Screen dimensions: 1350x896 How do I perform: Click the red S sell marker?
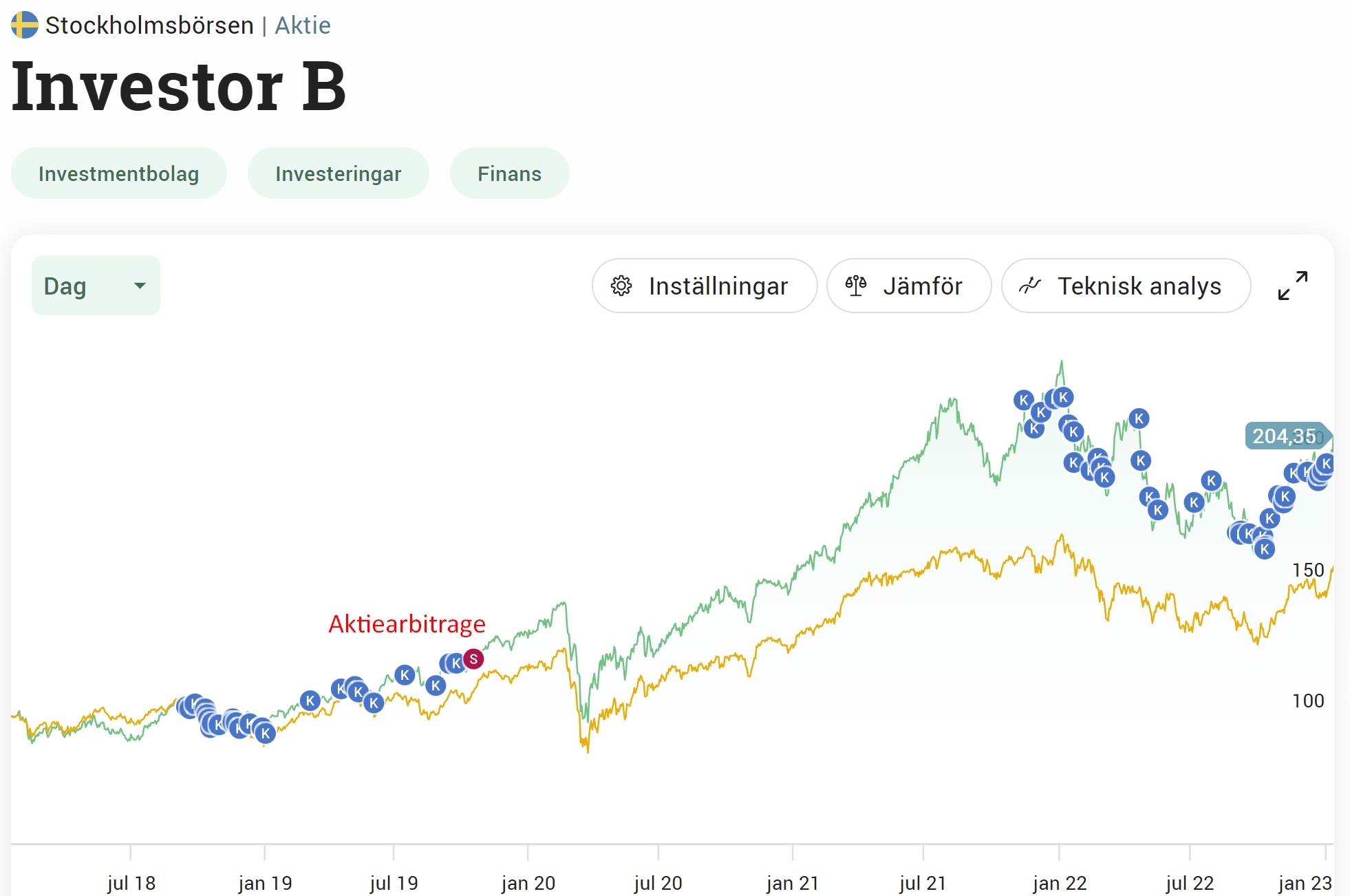click(x=473, y=659)
